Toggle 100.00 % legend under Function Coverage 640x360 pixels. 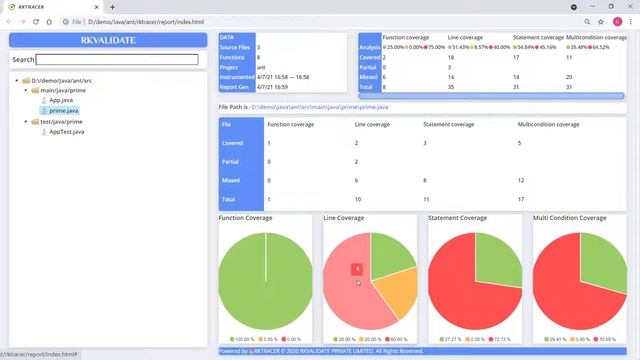pos(242,340)
